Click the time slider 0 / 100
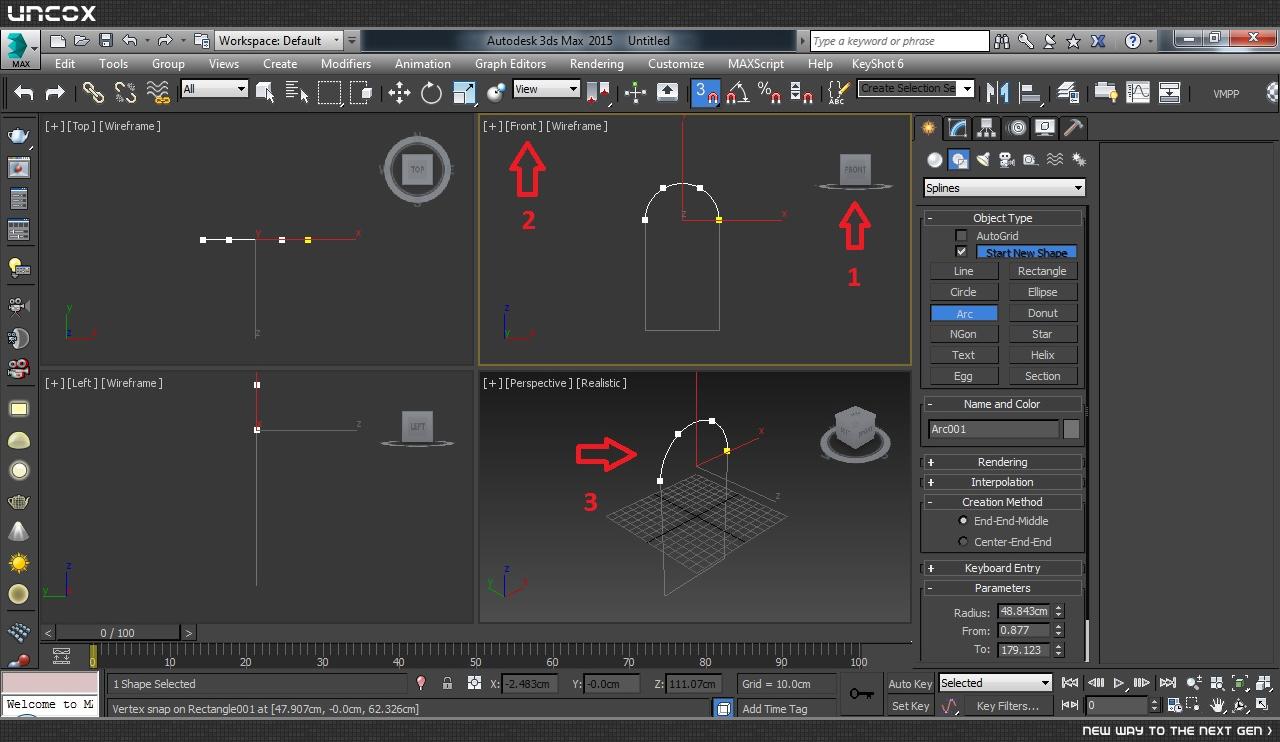1280x742 pixels. point(117,633)
